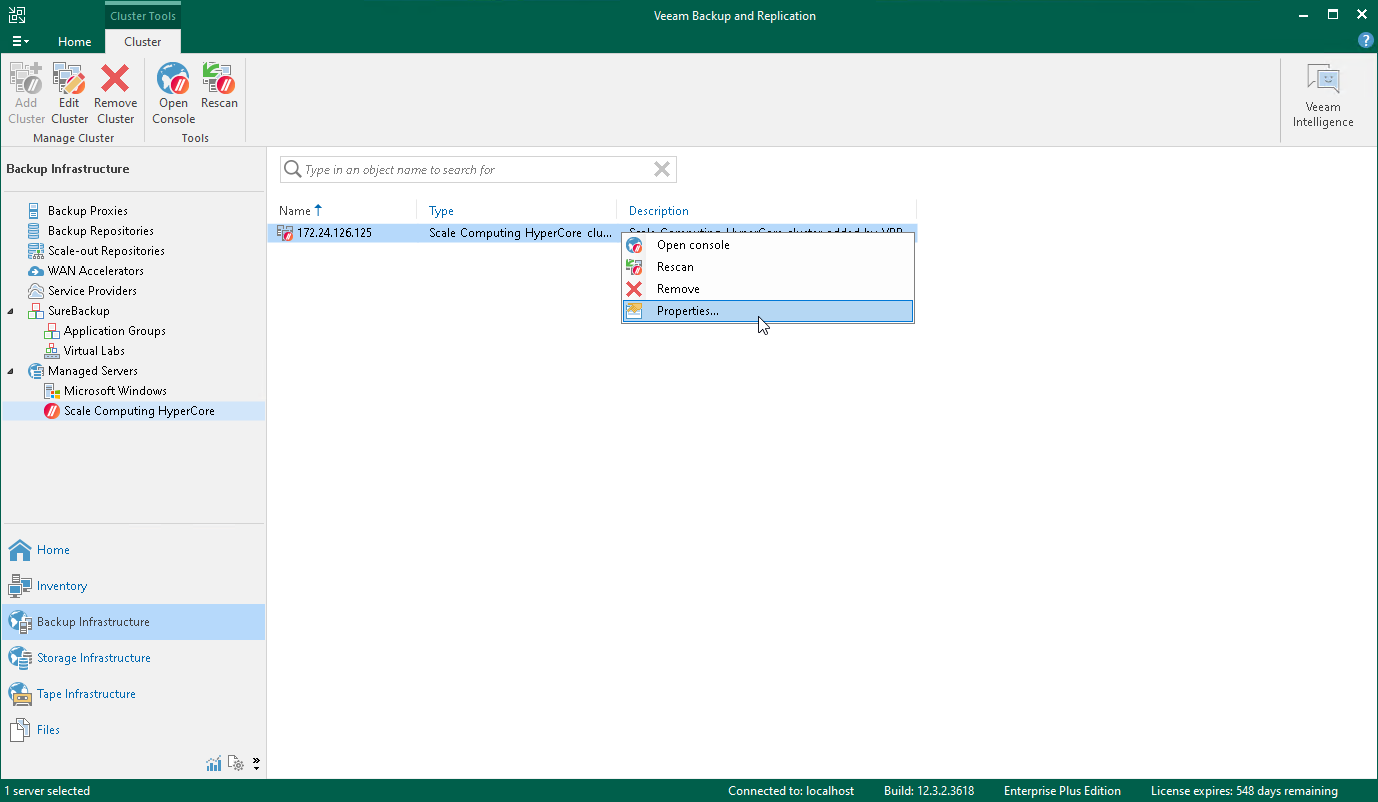Click the Build 12.3.2.3618 status text
This screenshot has width=1378, height=802.
click(x=929, y=791)
